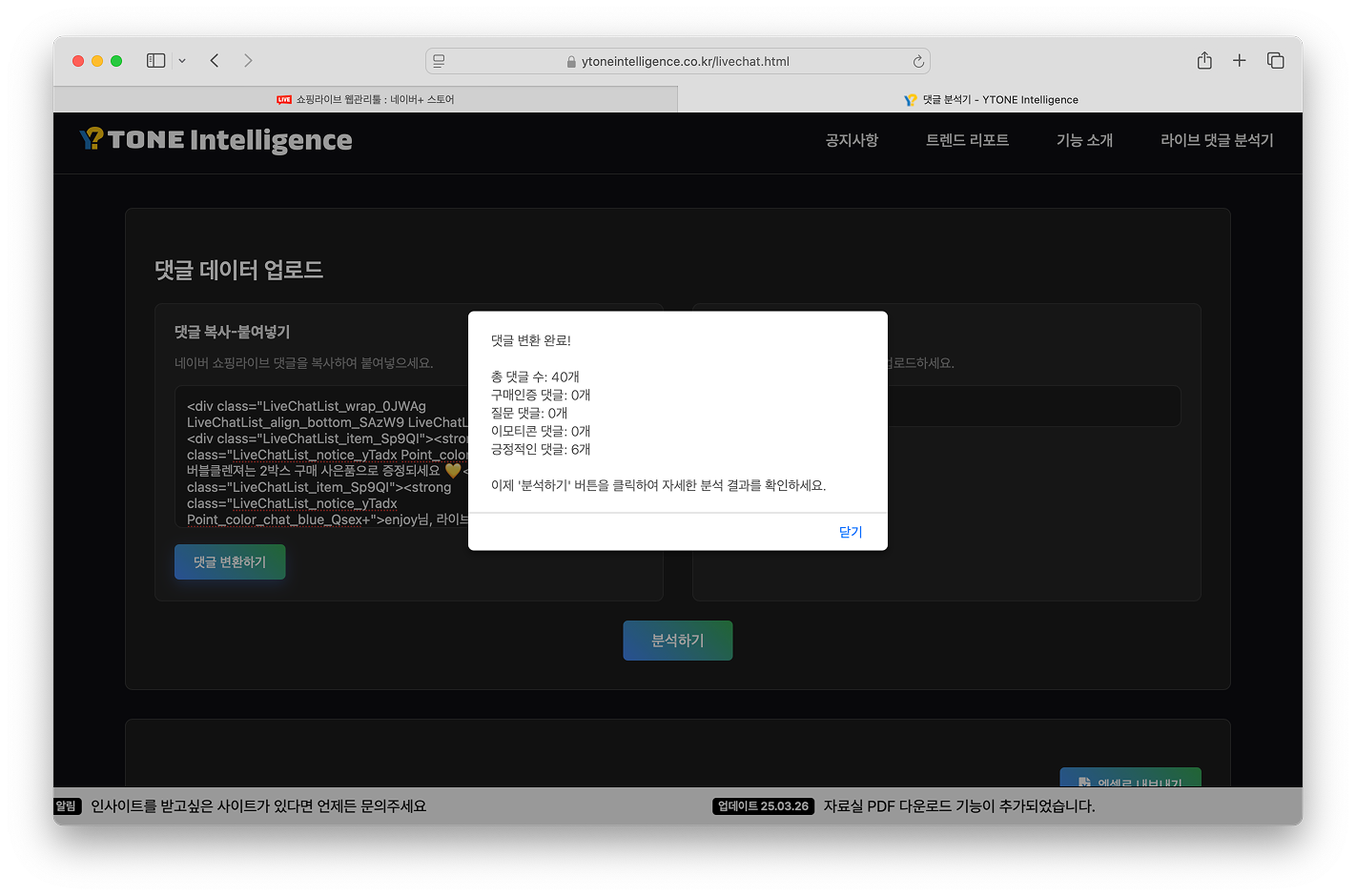This screenshot has width=1356, height=896.
Task: Click the 총 댓글 수: 40개 text
Action: pos(535,377)
